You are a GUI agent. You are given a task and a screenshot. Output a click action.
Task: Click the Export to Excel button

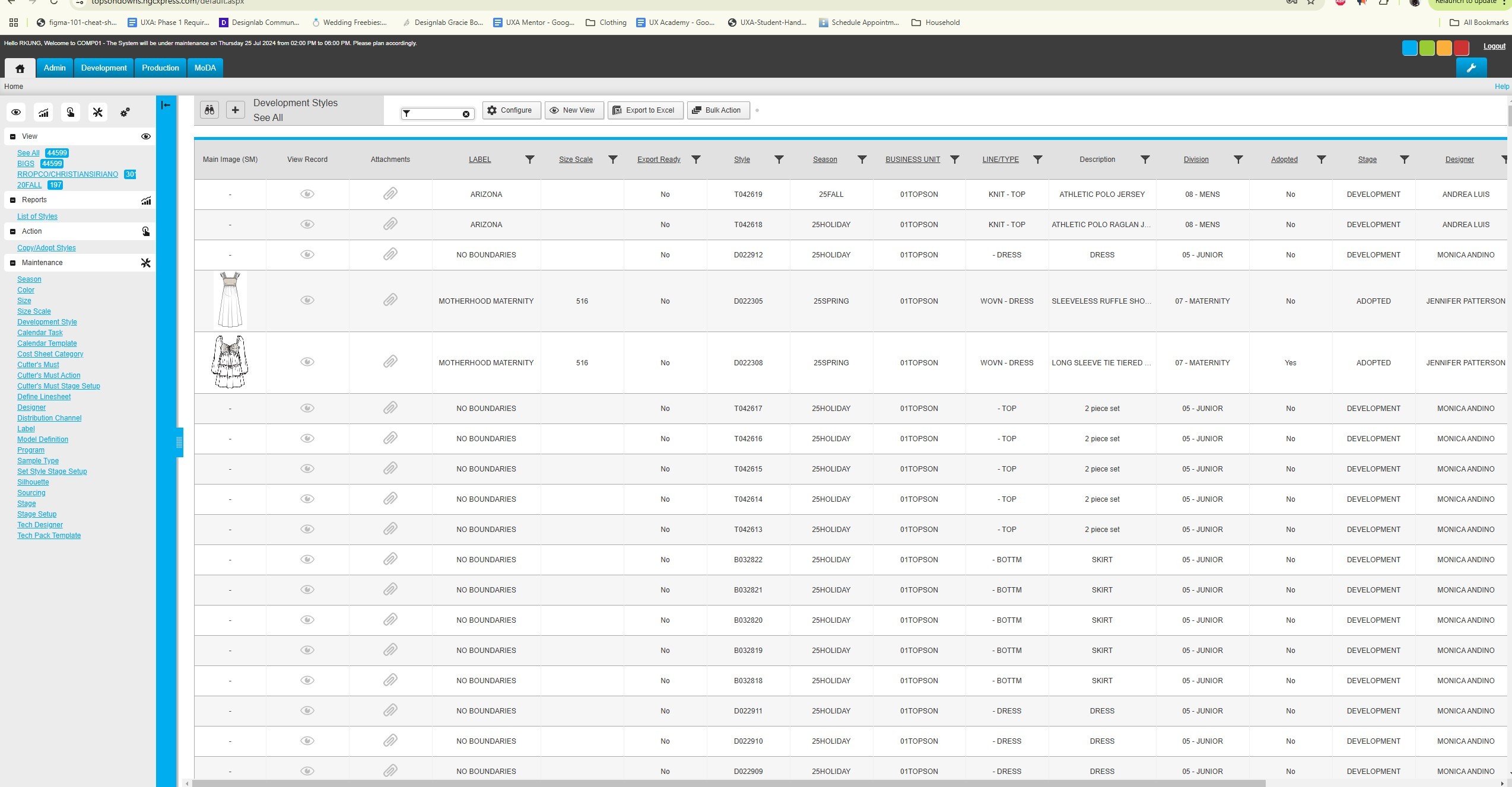pyautogui.click(x=644, y=110)
